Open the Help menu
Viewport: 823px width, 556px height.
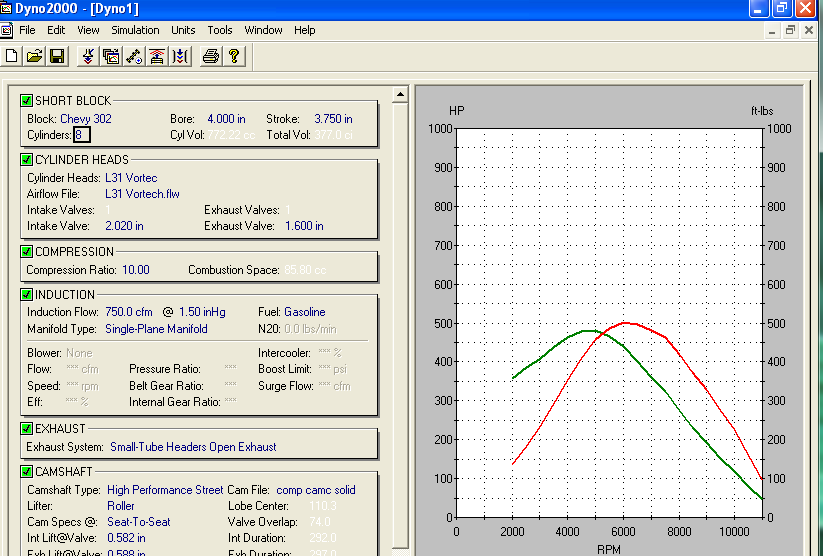(x=304, y=30)
